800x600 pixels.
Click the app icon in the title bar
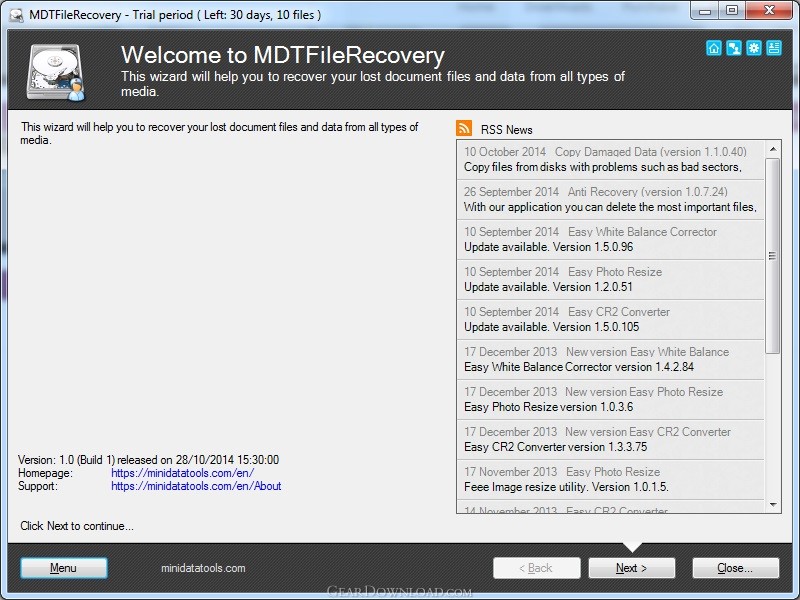coord(16,15)
